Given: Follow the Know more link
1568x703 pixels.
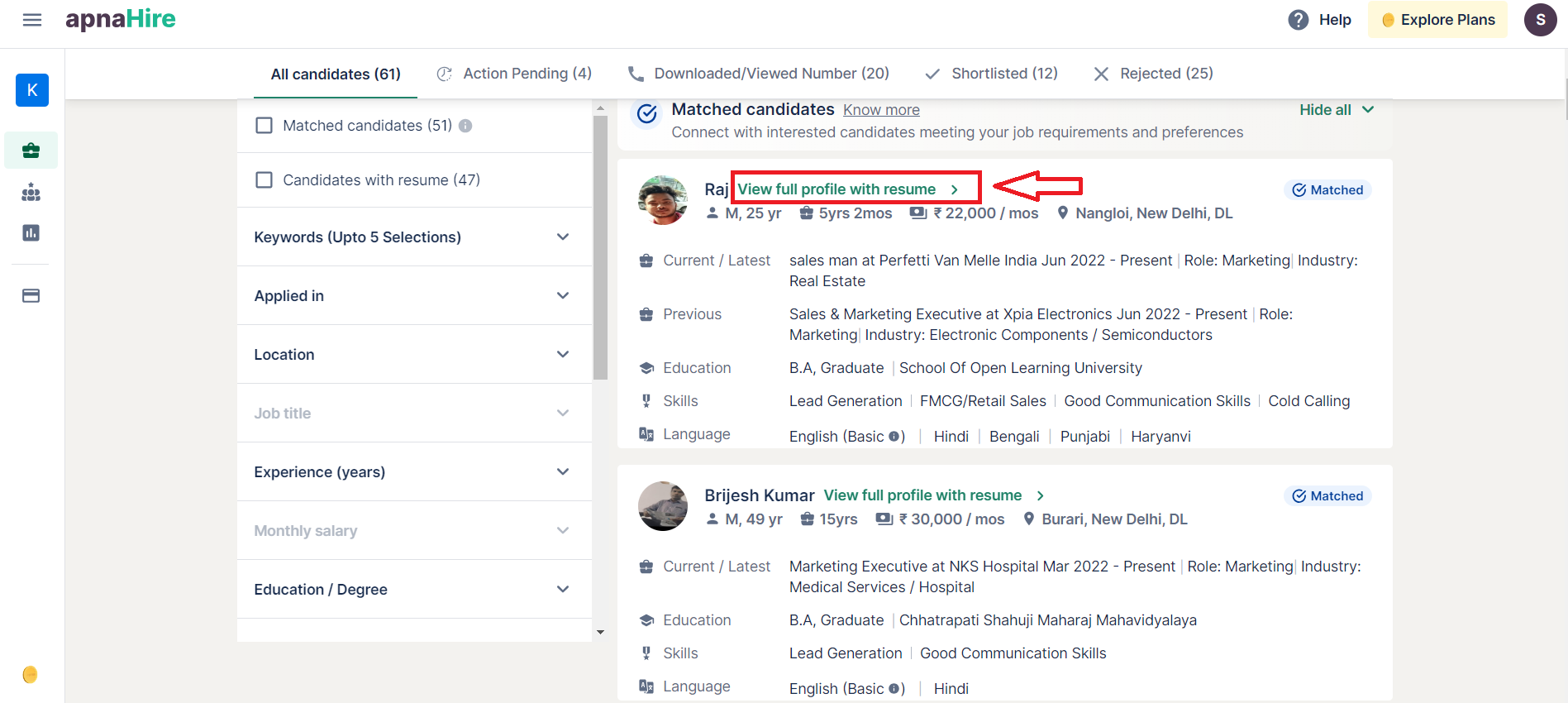Looking at the screenshot, I should coord(881,110).
